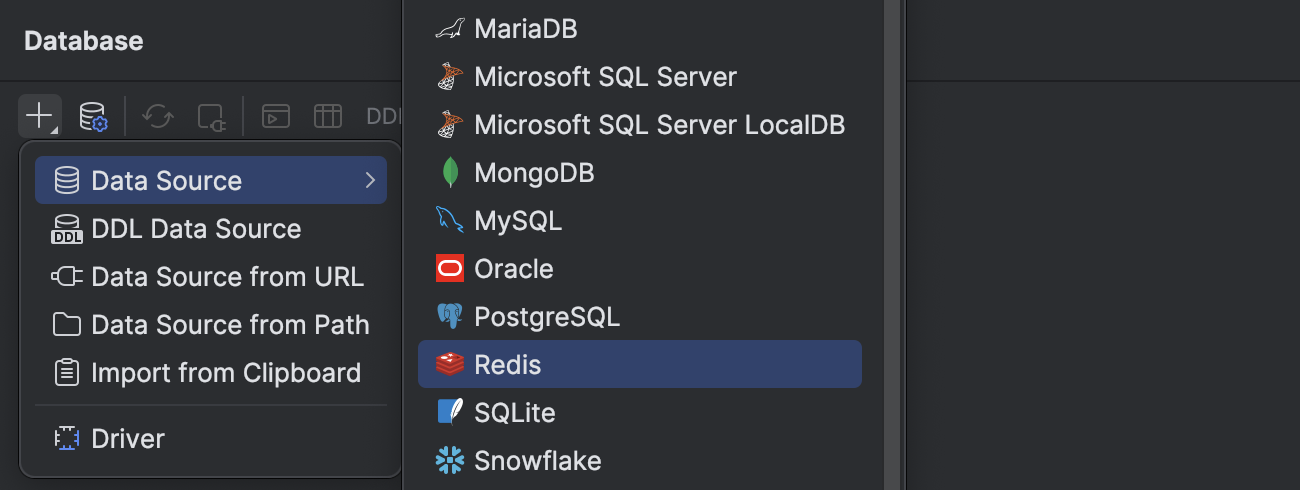The width and height of the screenshot is (1300, 490).
Task: Choose Data Source from URL
Action: (227, 277)
